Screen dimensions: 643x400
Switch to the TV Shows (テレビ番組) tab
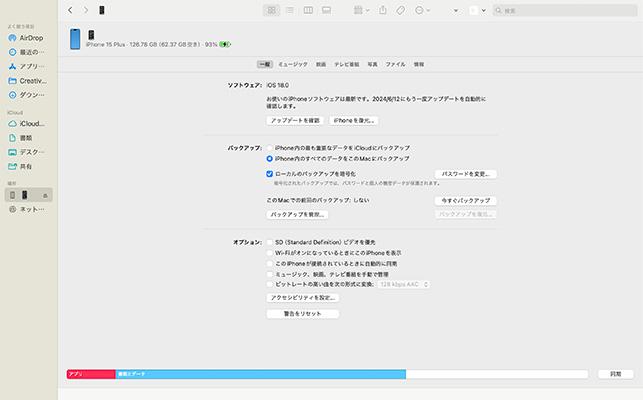[x=347, y=64]
